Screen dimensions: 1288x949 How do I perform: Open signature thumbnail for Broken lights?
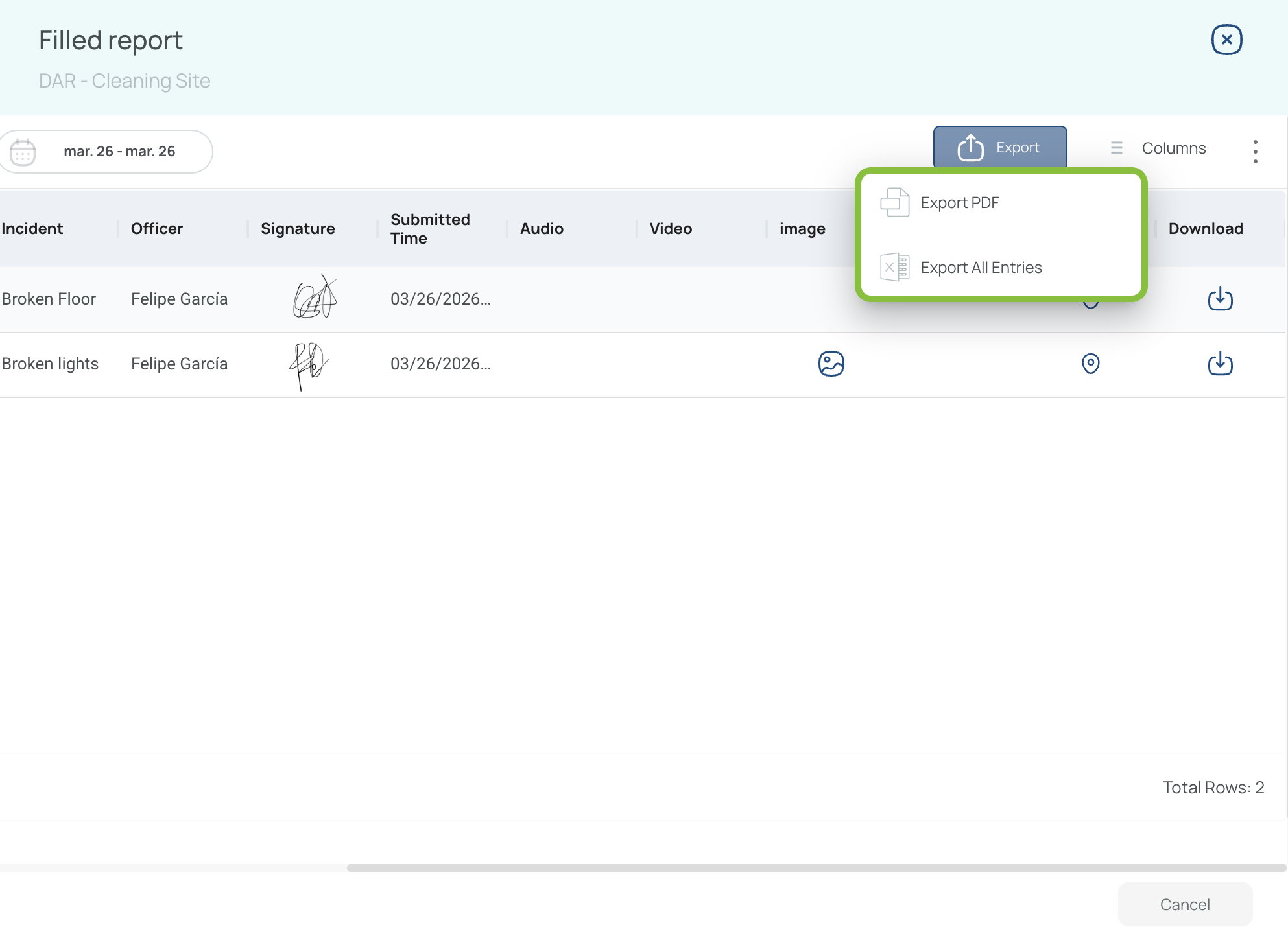[x=309, y=364]
